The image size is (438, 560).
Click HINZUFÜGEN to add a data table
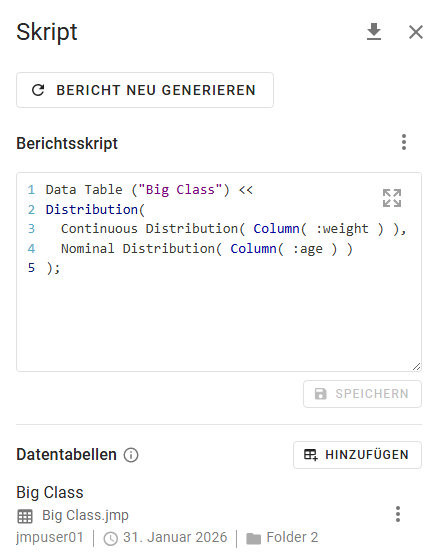tap(357, 455)
